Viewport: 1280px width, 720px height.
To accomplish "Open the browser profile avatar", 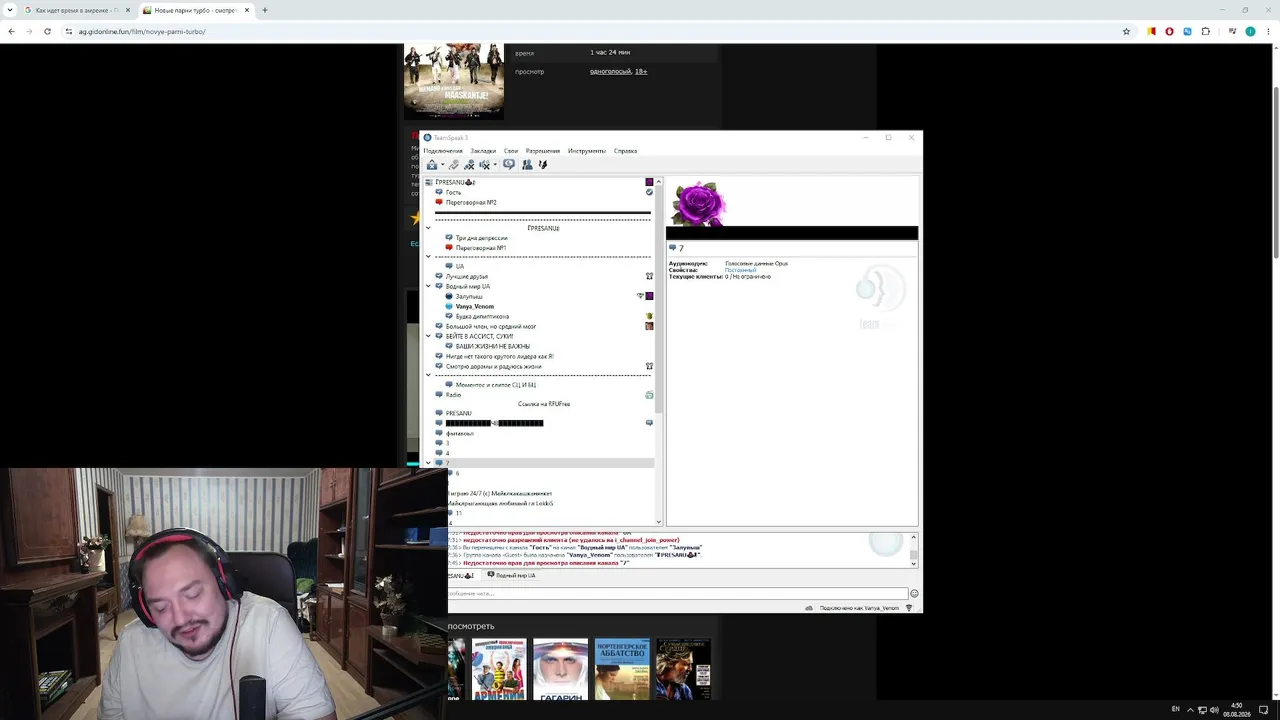I will [x=1250, y=31].
